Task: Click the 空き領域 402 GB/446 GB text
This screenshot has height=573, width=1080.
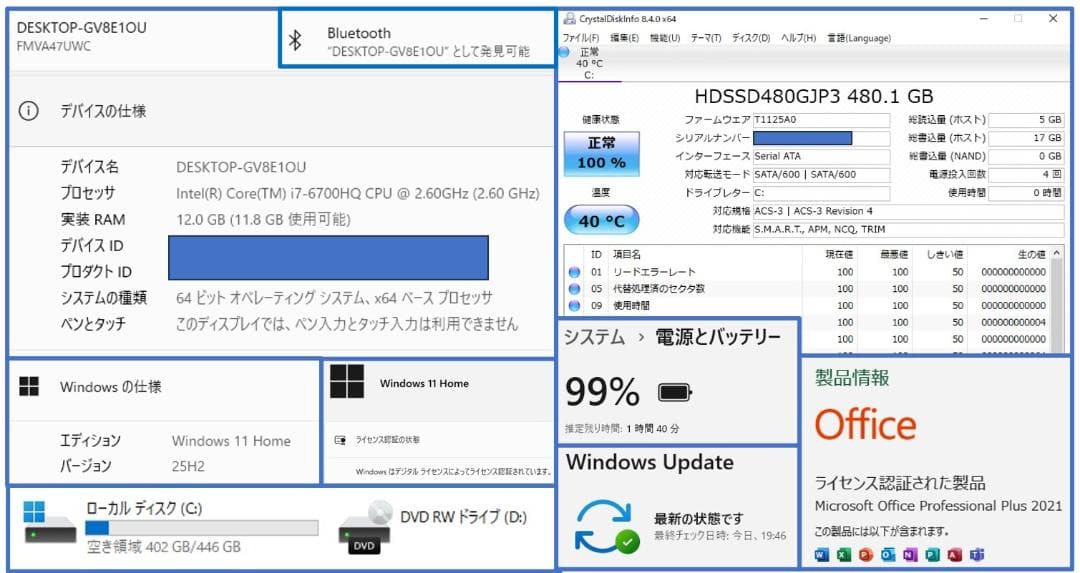Action: 164,548
